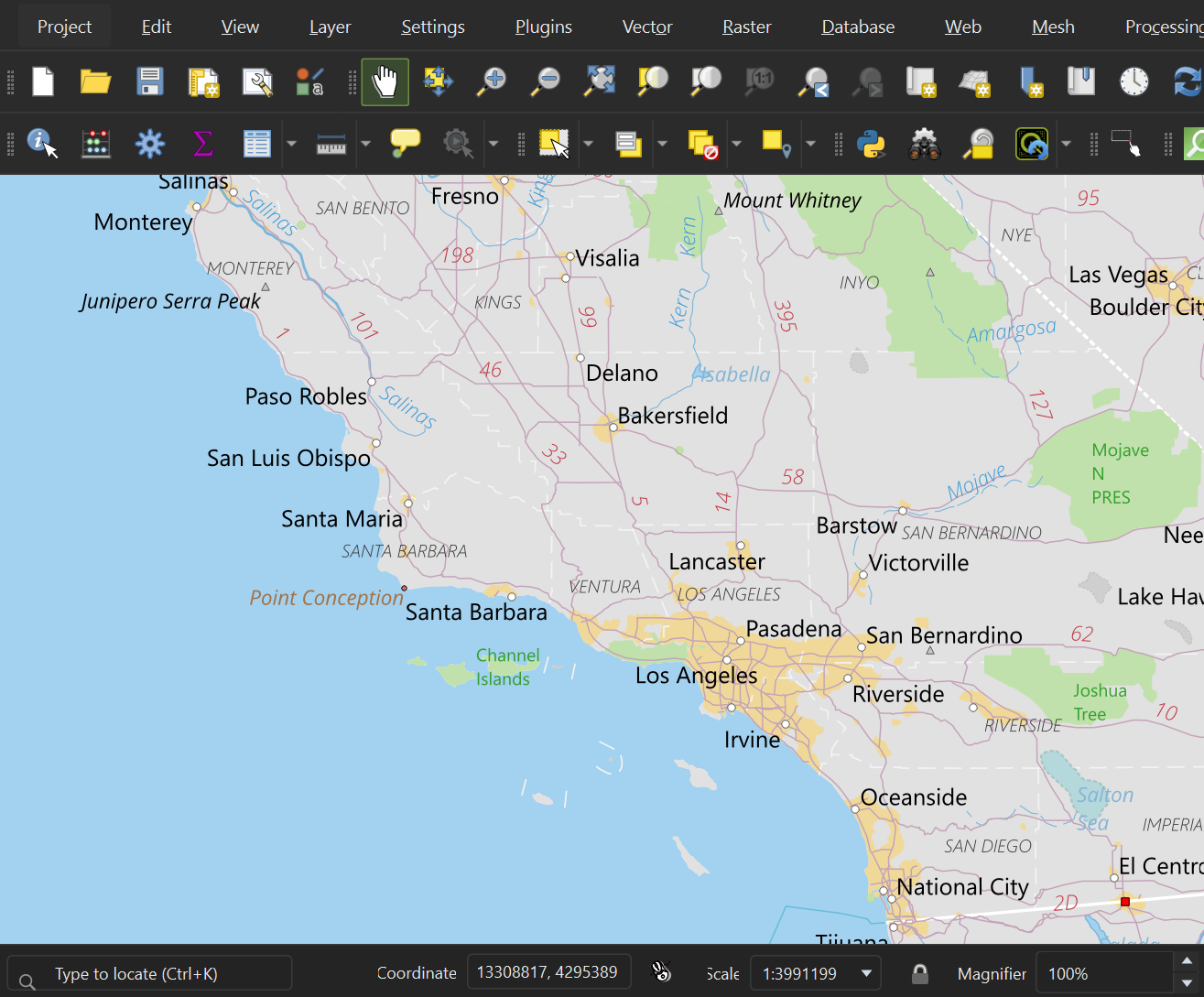Toggle the Identify Features tool
This screenshot has width=1204, height=997.
point(42,144)
